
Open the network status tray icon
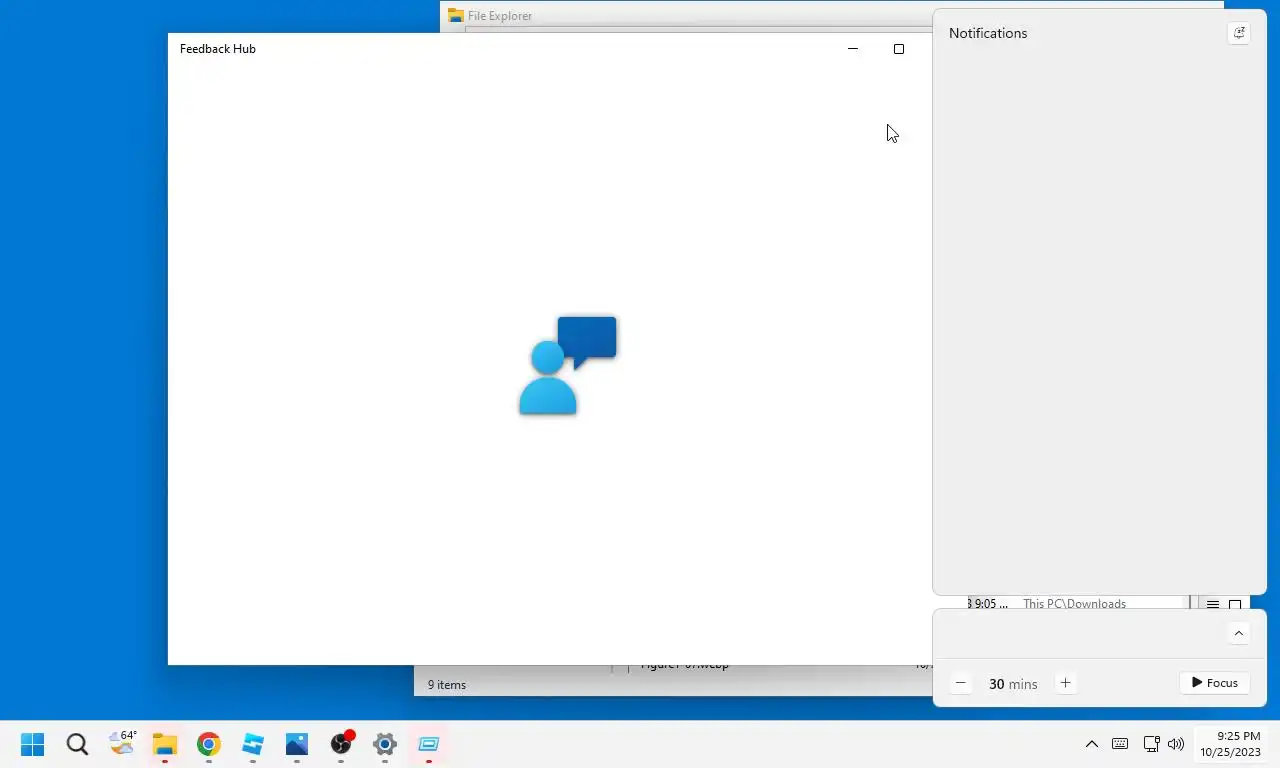1151,744
